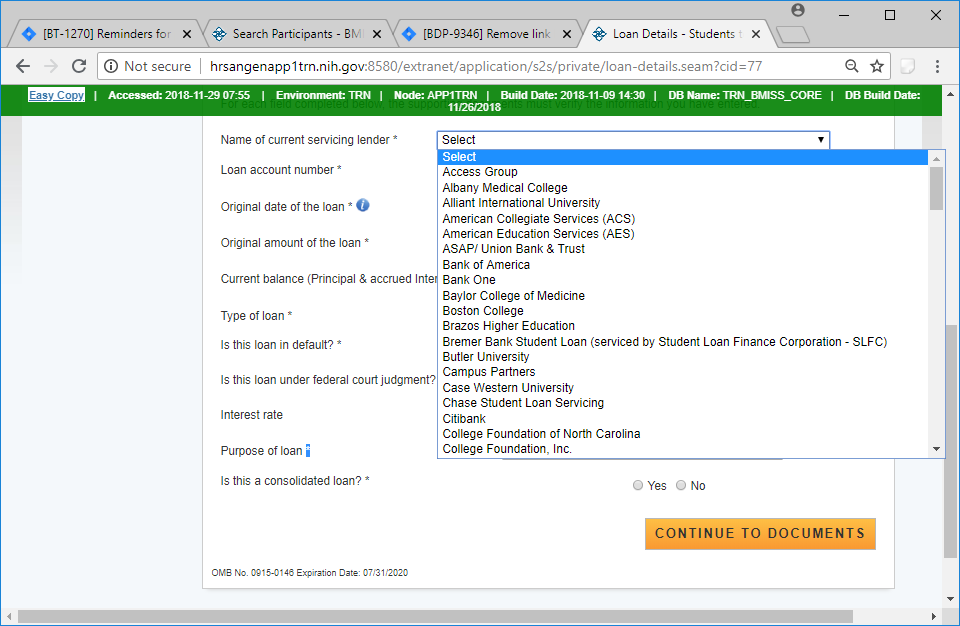Open the Chrome profile avatar icon
Image resolution: width=960 pixels, height=626 pixels.
tap(797, 11)
